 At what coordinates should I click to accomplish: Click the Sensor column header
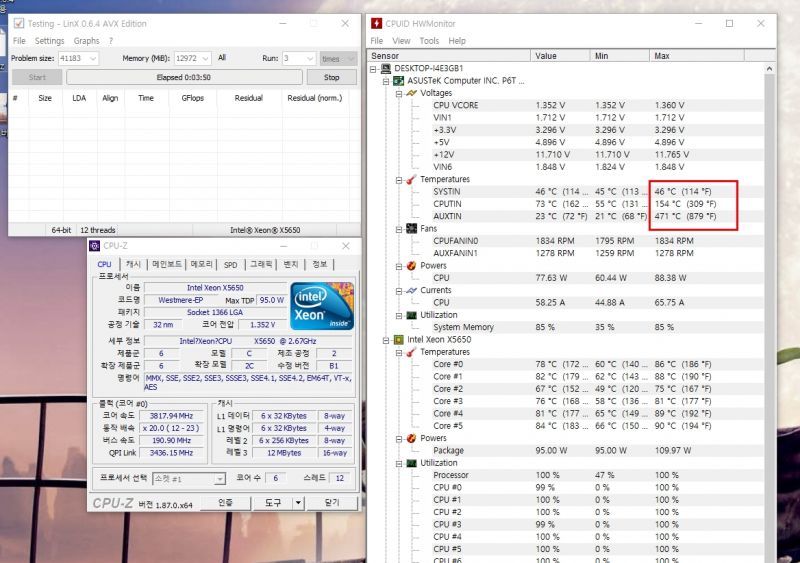(x=449, y=56)
